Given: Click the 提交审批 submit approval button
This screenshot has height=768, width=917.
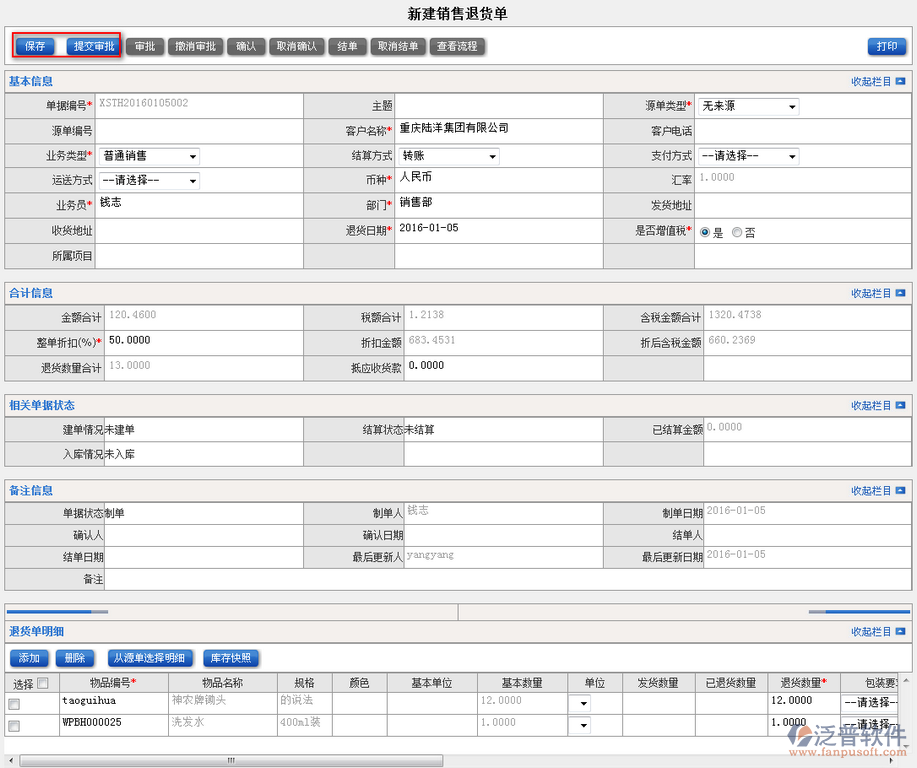Looking at the screenshot, I should click(94, 46).
